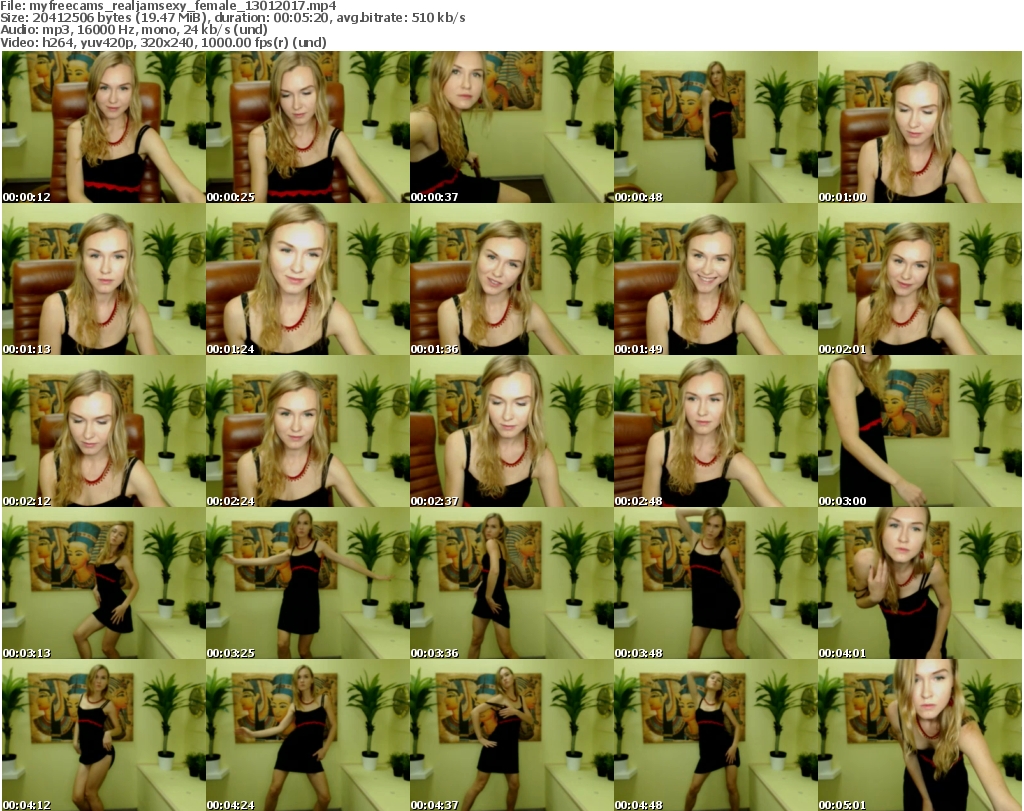This screenshot has height=811, width=1024.
Task: Select the thumbnail at 00:03:13
Action: [104, 583]
